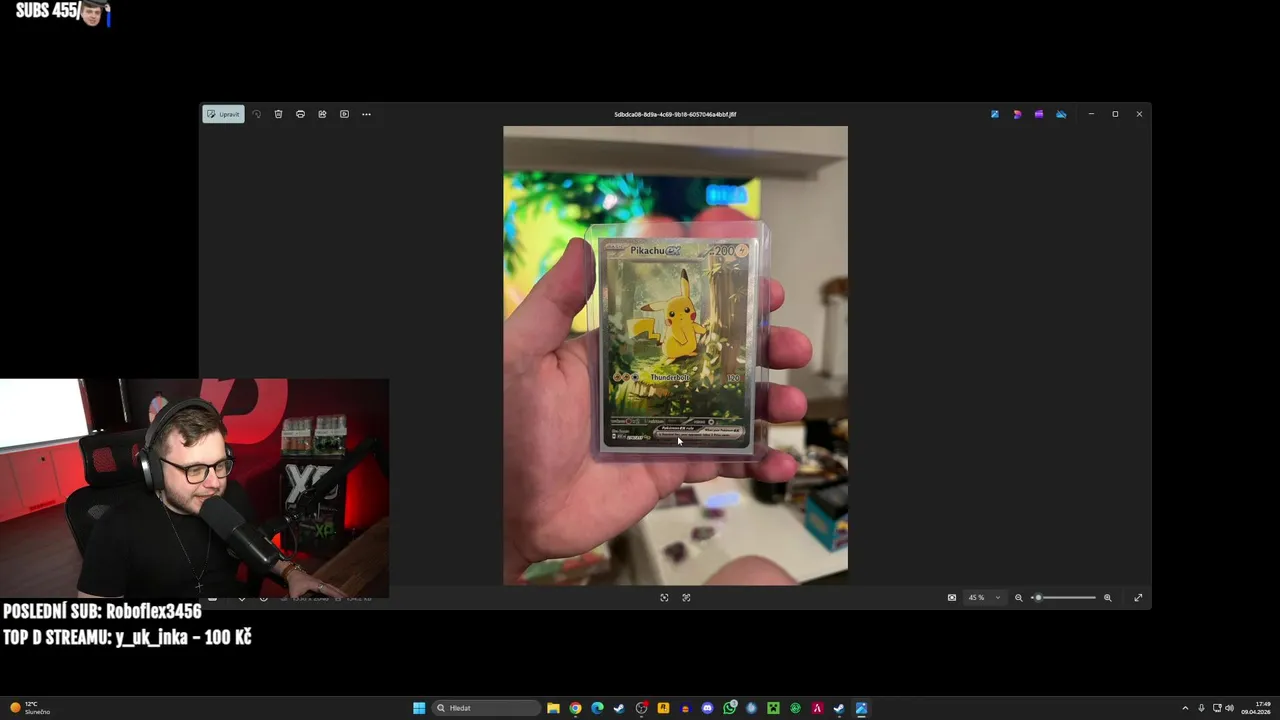Click the Upravit edit button

223,114
